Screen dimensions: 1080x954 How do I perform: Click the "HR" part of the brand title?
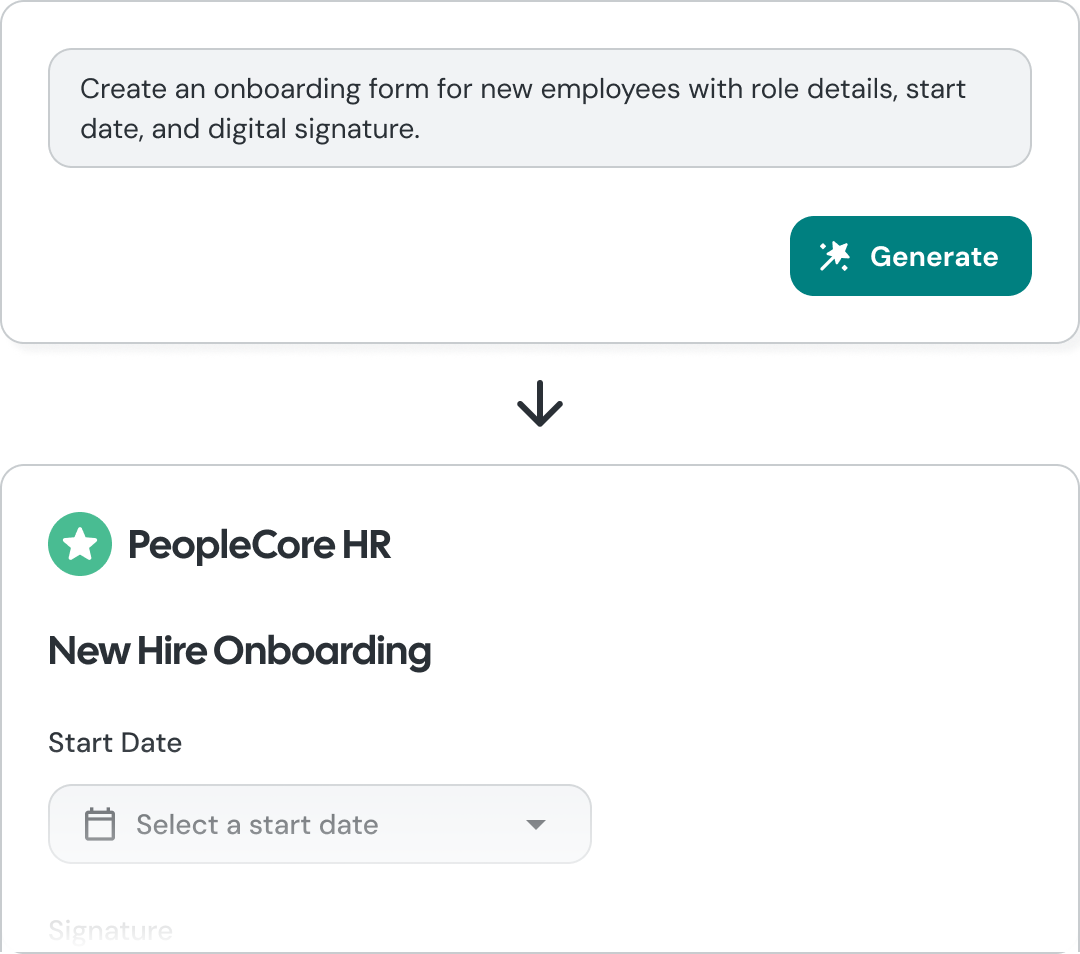(x=366, y=545)
